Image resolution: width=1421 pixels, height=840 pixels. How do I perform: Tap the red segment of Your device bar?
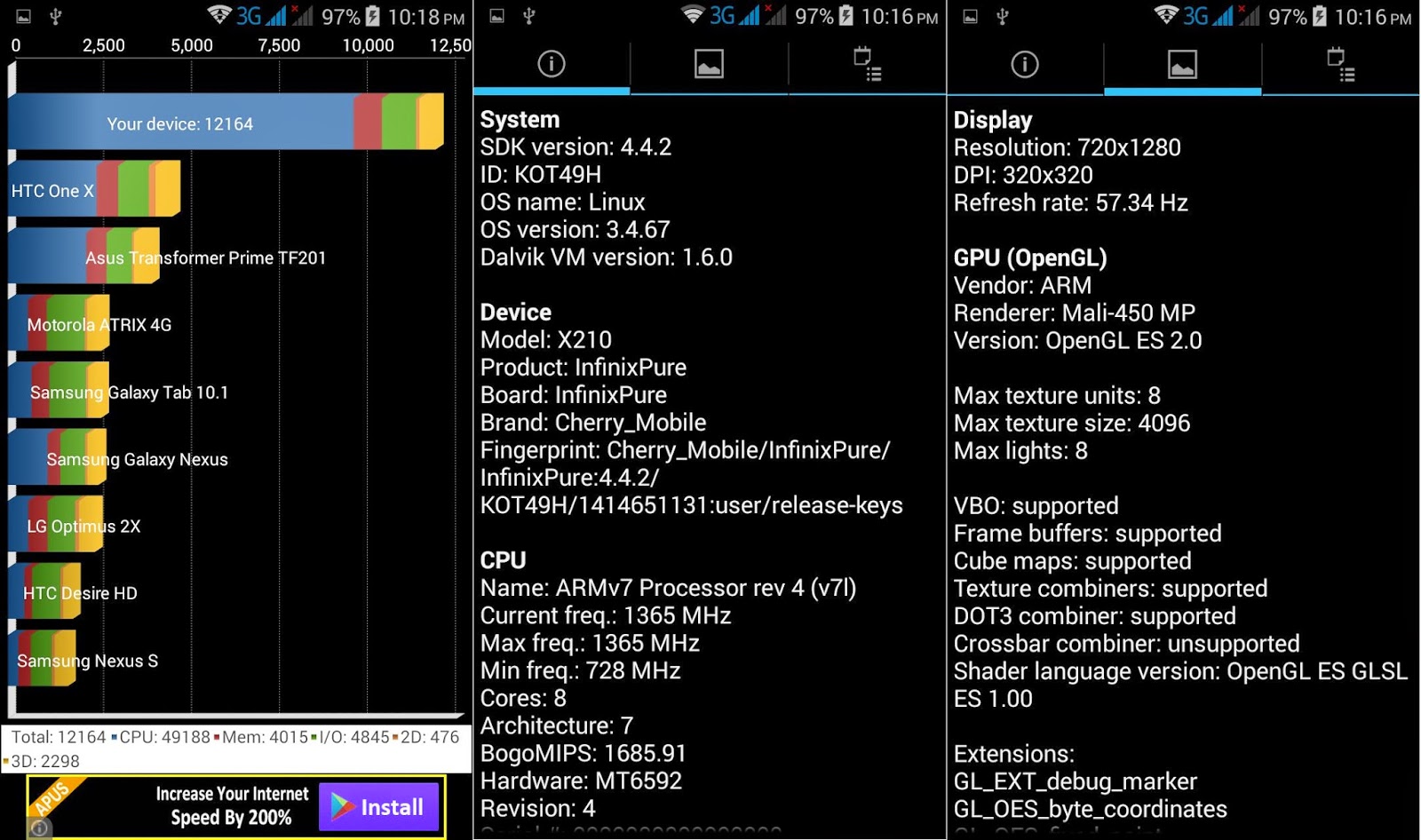coord(368,122)
